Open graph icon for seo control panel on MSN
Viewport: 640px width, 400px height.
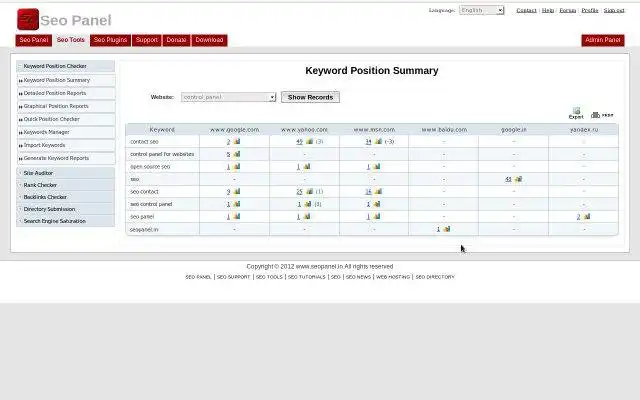coord(376,204)
